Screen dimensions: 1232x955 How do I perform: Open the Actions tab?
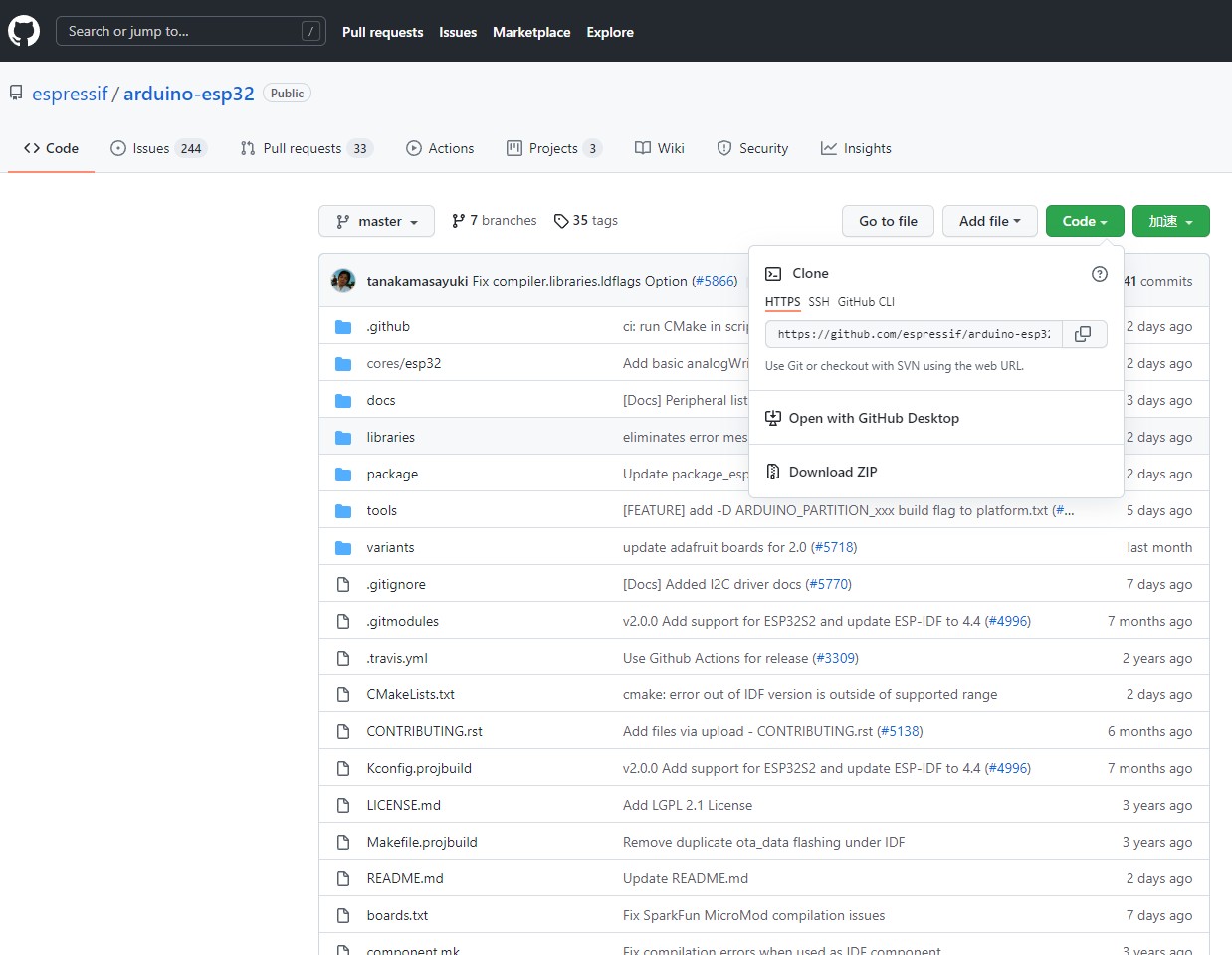coord(440,148)
